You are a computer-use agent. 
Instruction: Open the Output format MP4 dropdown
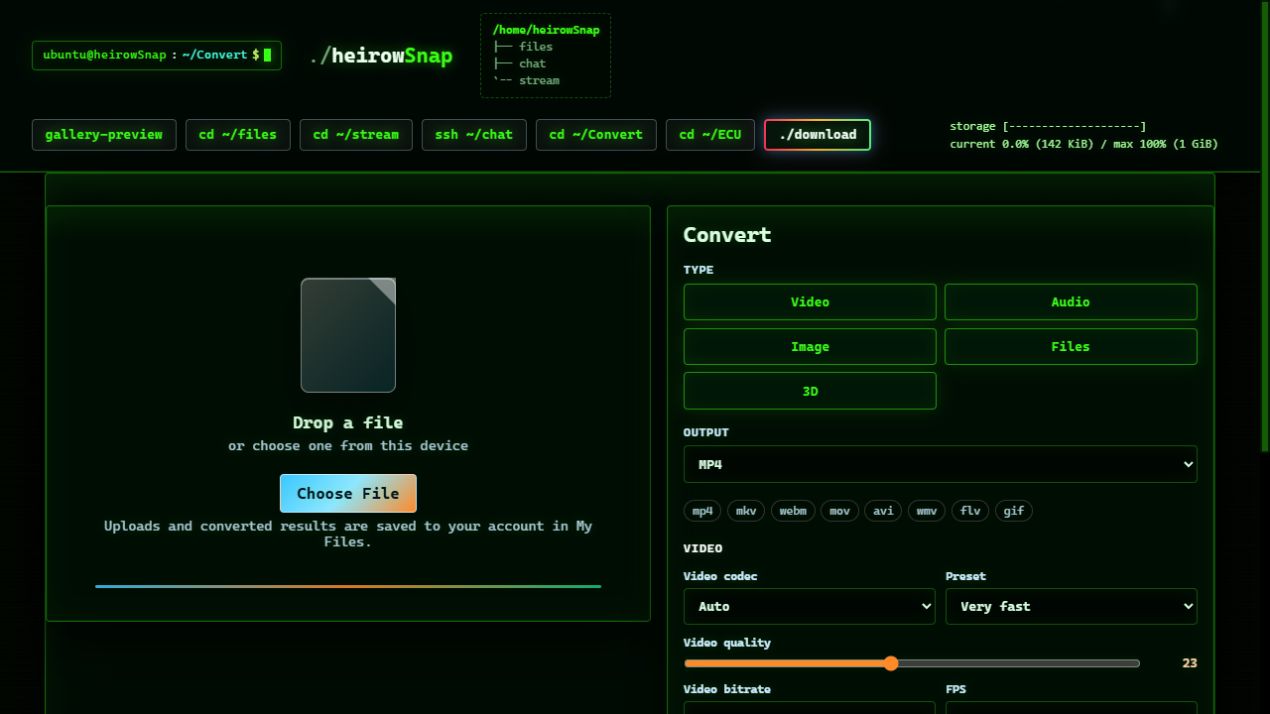click(x=940, y=464)
